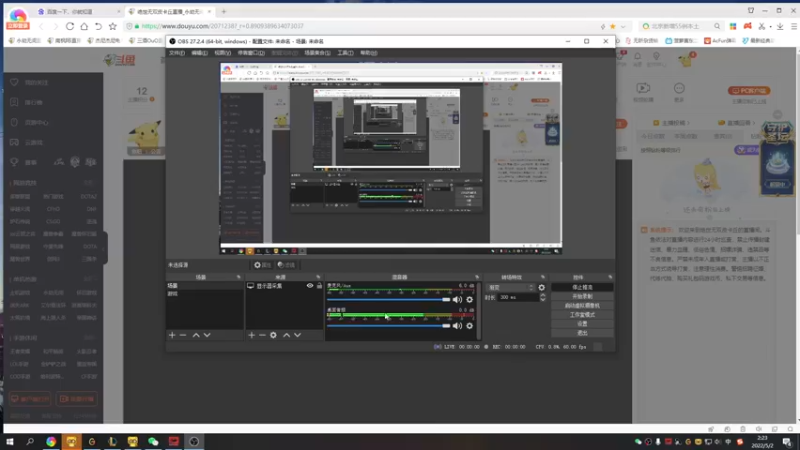Open OBS 帮助(H) menu
The height and width of the screenshot is (450, 800).
(x=369, y=53)
